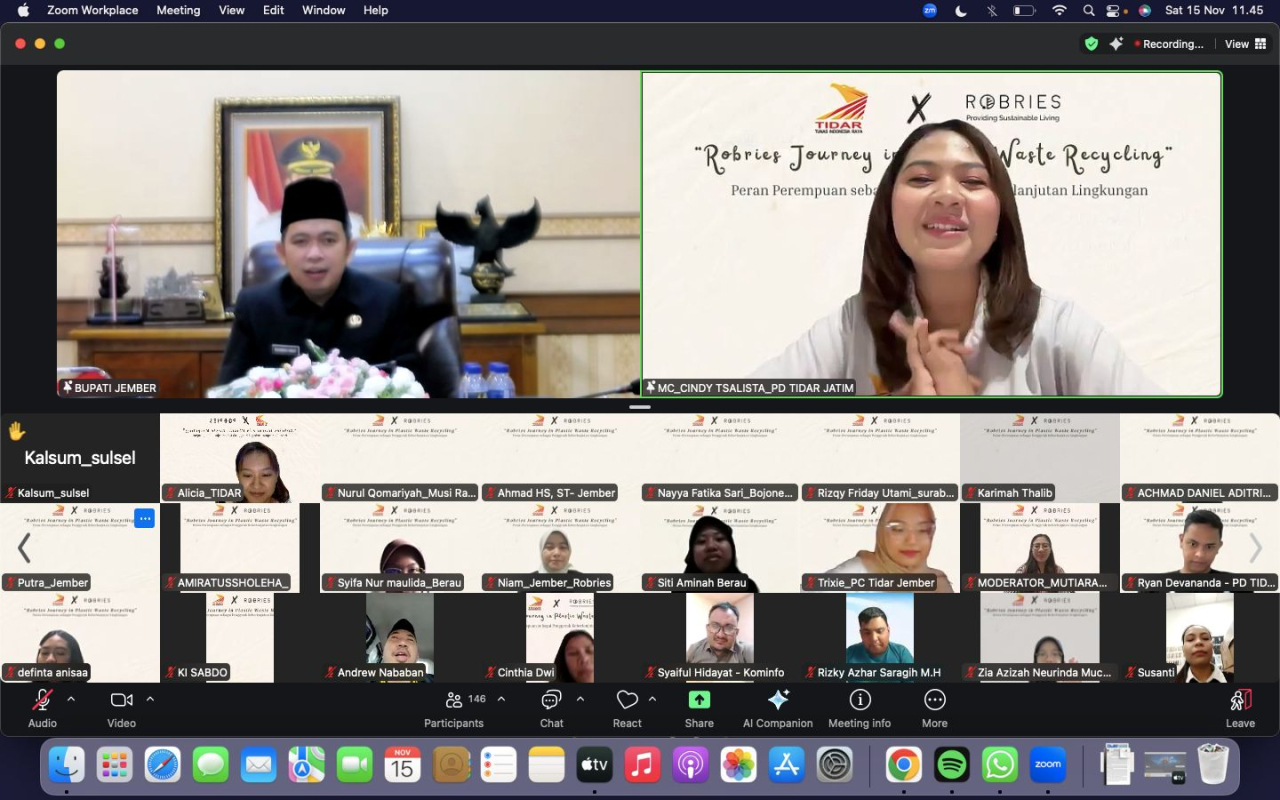Toggle the camera with Video button
Image resolution: width=1280 pixels, height=800 pixels.
point(121,709)
